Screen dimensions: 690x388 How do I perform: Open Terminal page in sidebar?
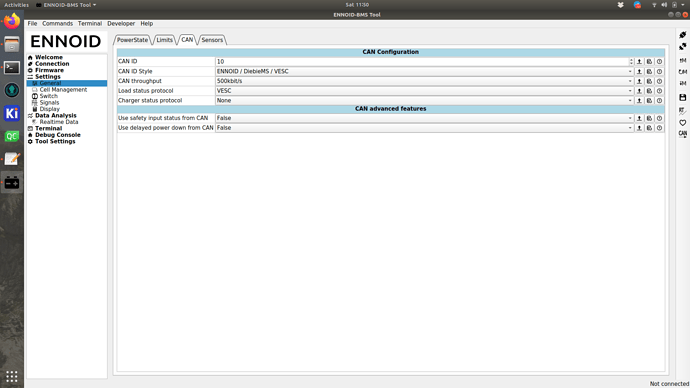click(x=48, y=128)
